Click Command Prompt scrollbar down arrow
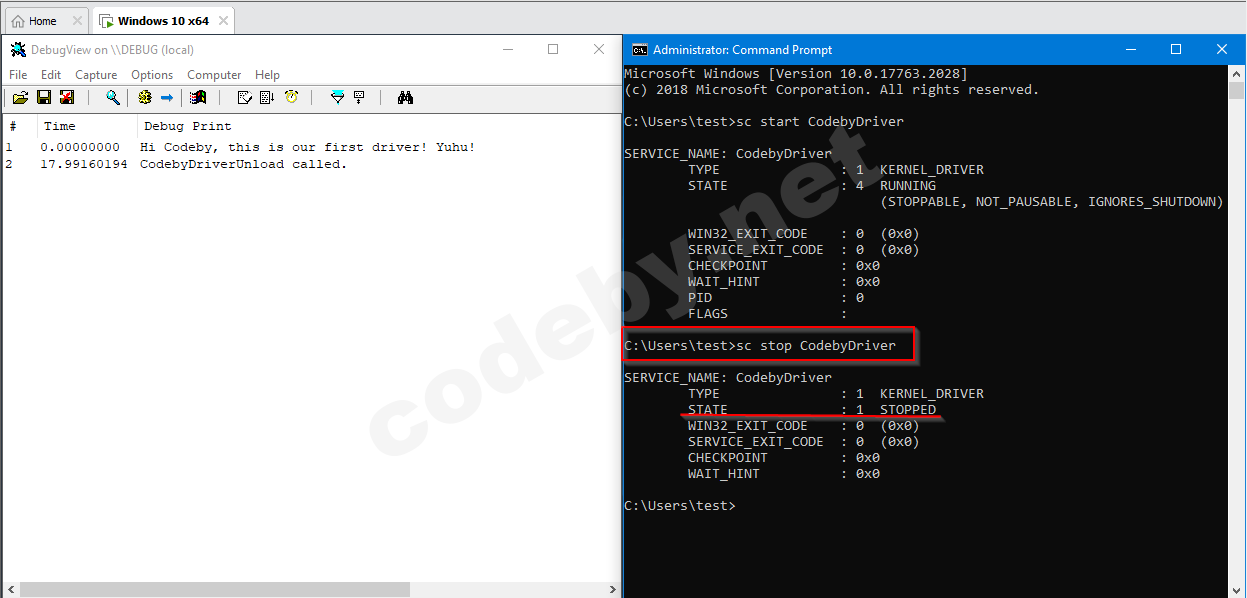 (x=1237, y=589)
